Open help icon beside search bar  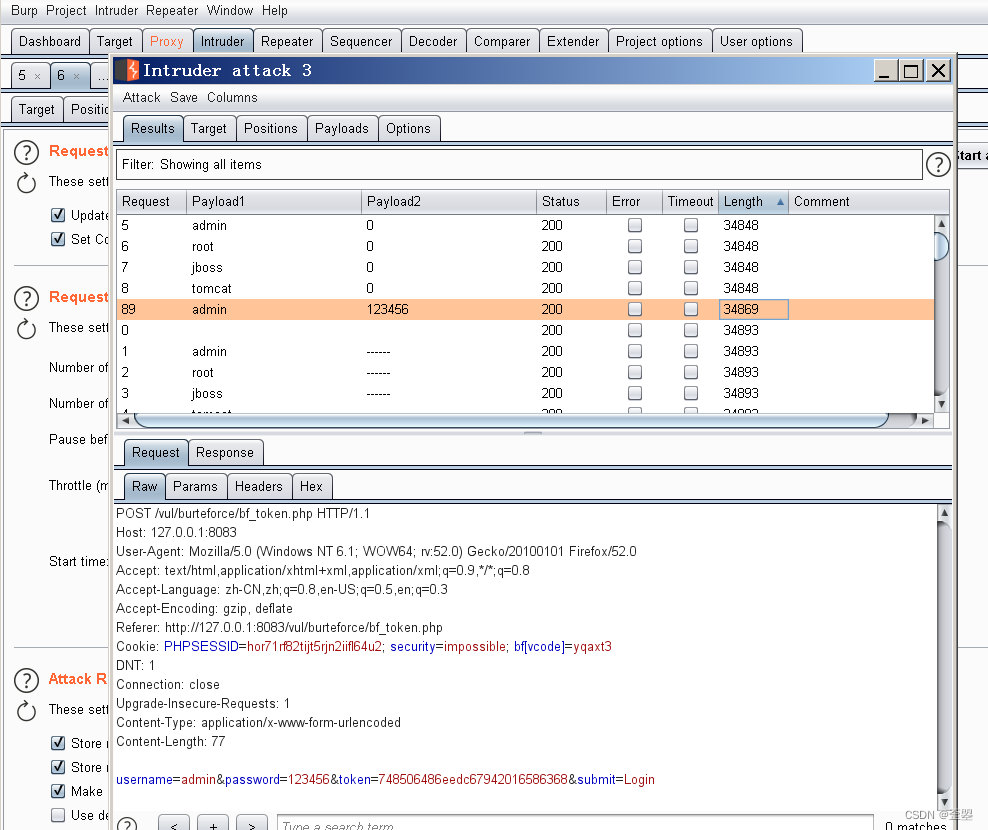127,824
